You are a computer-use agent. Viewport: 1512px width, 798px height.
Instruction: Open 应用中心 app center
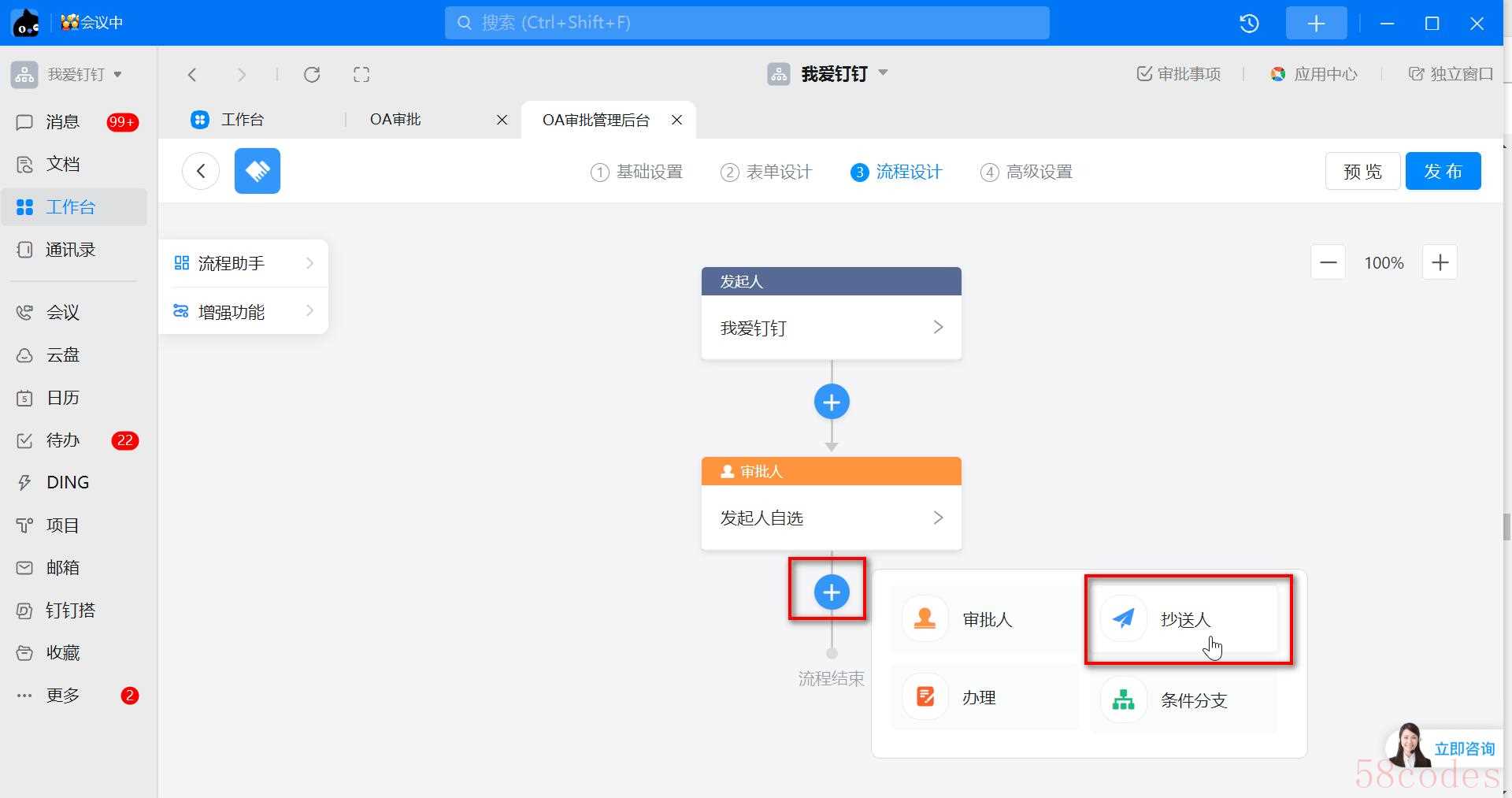pos(1314,74)
